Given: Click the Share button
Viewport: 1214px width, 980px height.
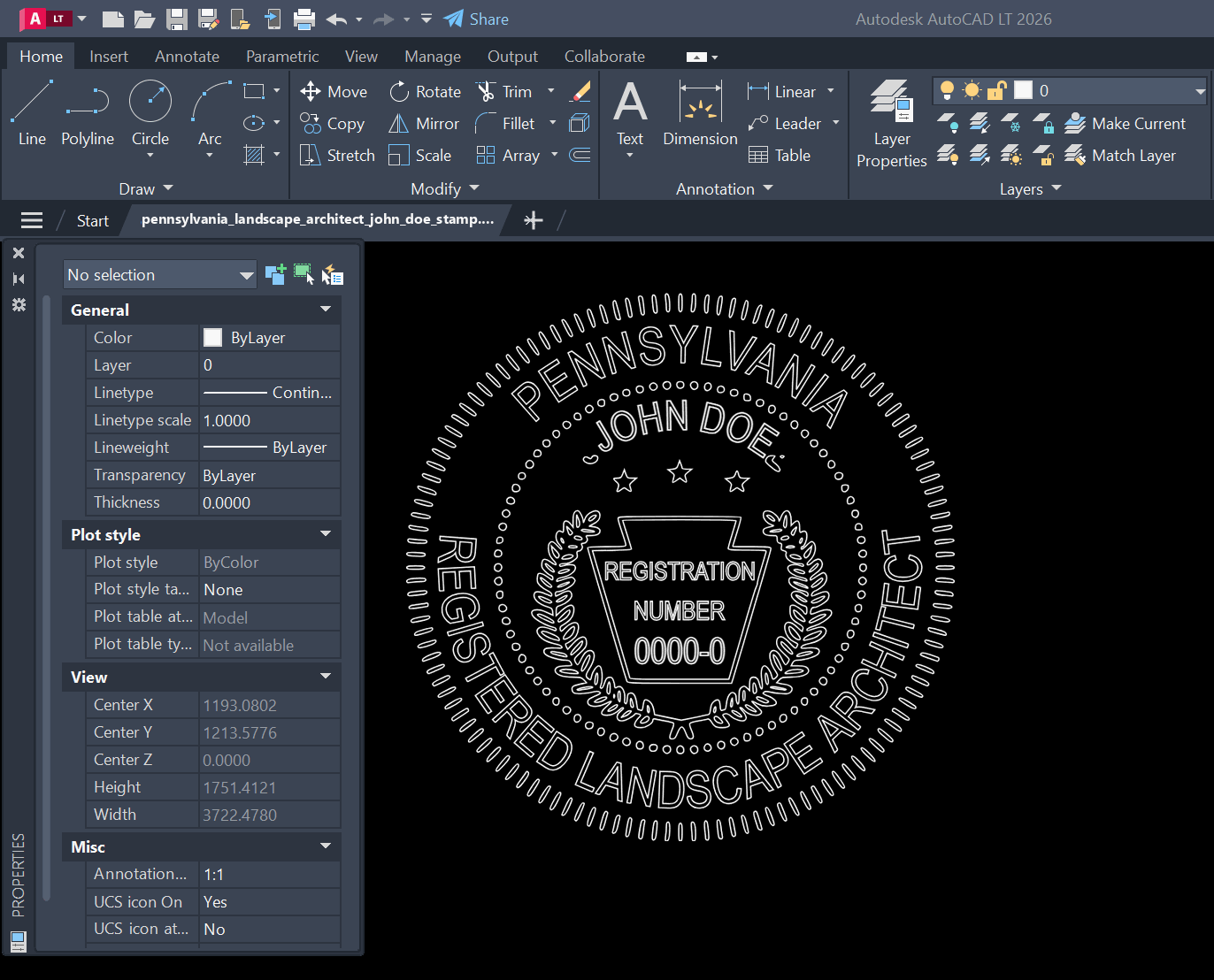Looking at the screenshot, I should [x=476, y=19].
